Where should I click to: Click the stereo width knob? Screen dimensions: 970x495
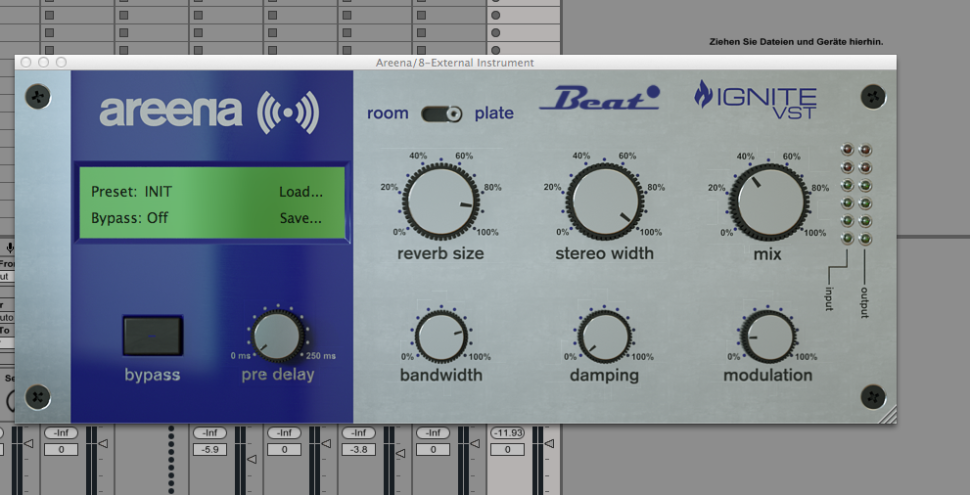coord(604,201)
